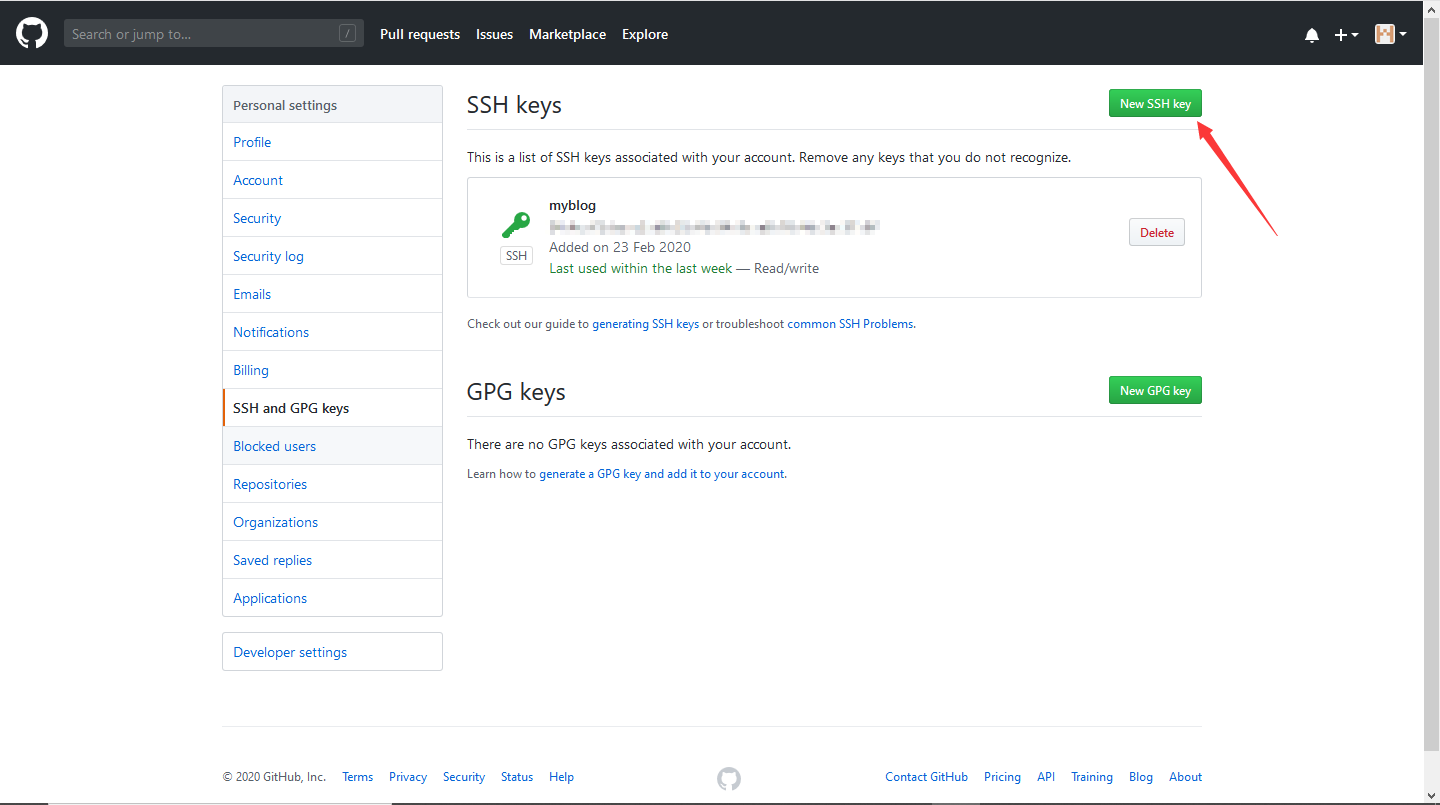Focus the Search or jump to field

214,34
